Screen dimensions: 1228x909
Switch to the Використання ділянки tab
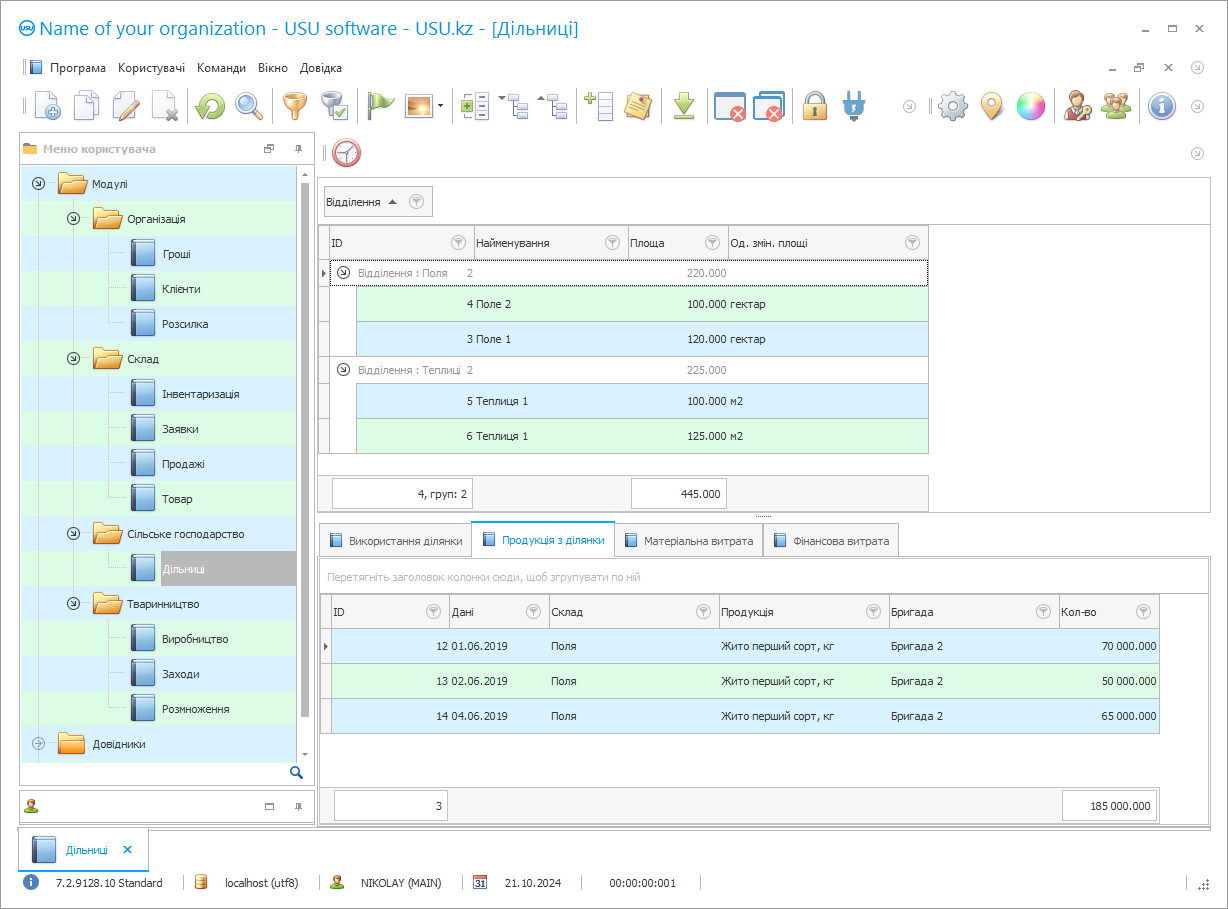tap(395, 541)
